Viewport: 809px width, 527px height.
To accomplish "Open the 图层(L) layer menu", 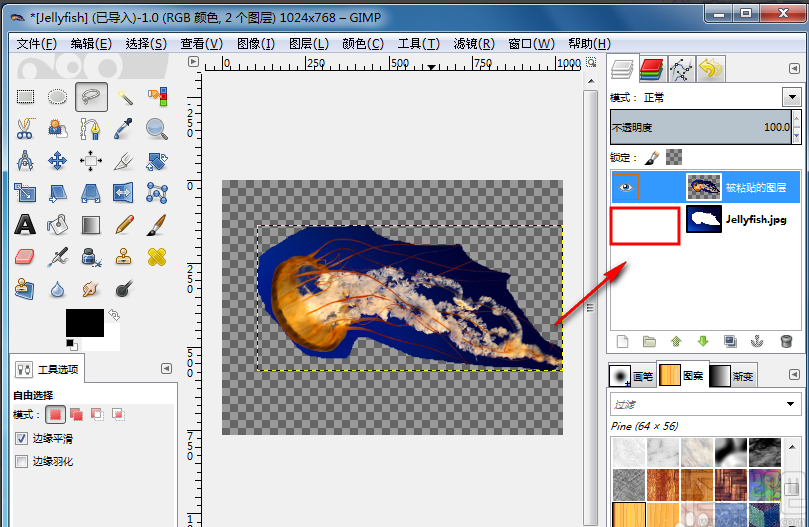I will click(309, 44).
